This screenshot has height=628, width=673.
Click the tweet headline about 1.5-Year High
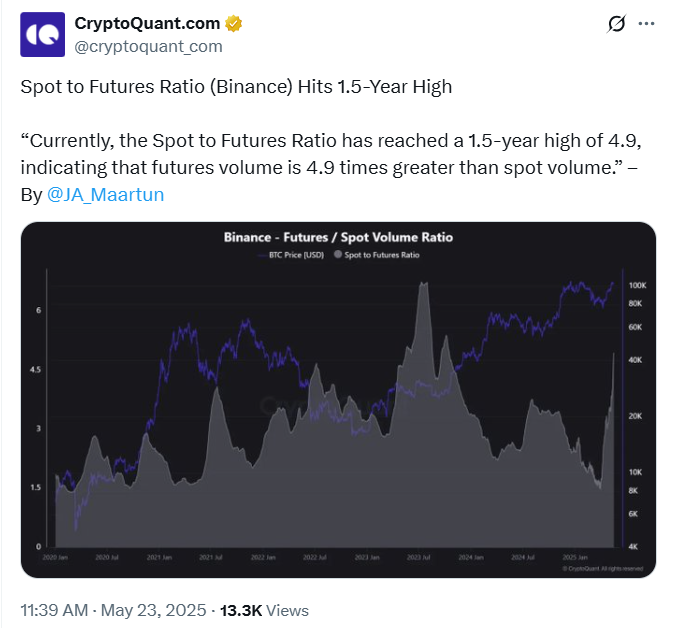point(236,87)
